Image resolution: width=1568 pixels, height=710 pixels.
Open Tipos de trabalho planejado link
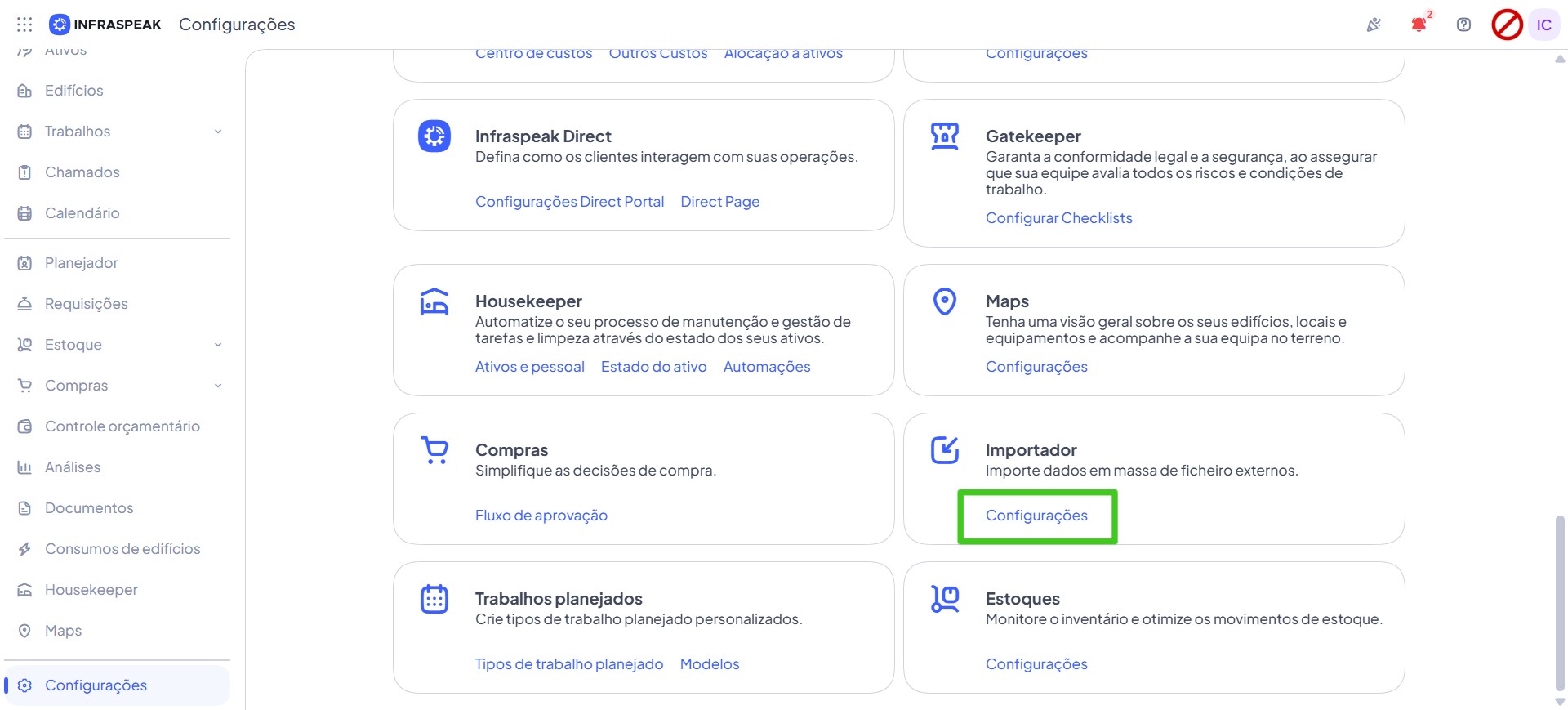[569, 664]
